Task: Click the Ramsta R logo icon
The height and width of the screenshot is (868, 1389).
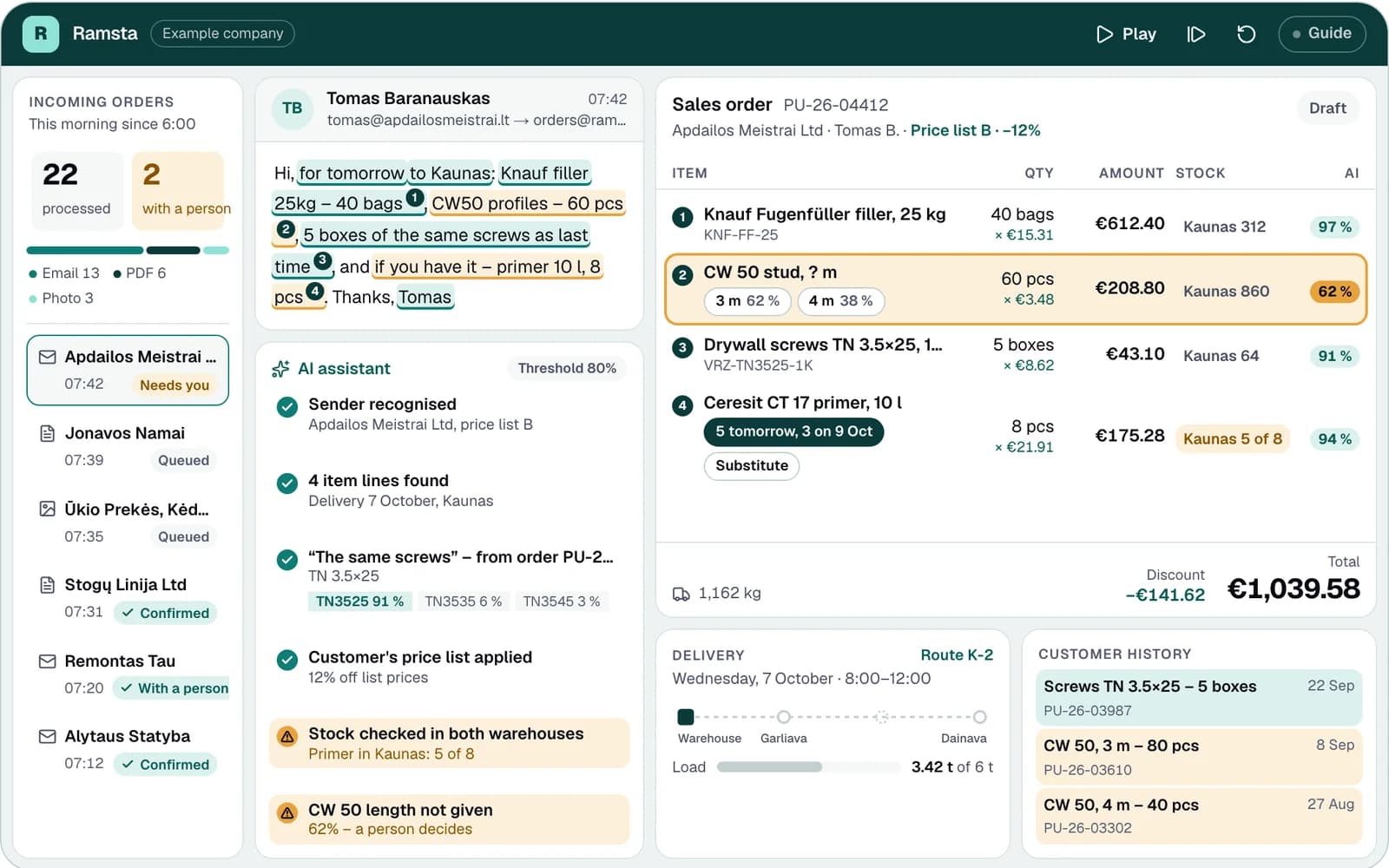Action: point(40,34)
